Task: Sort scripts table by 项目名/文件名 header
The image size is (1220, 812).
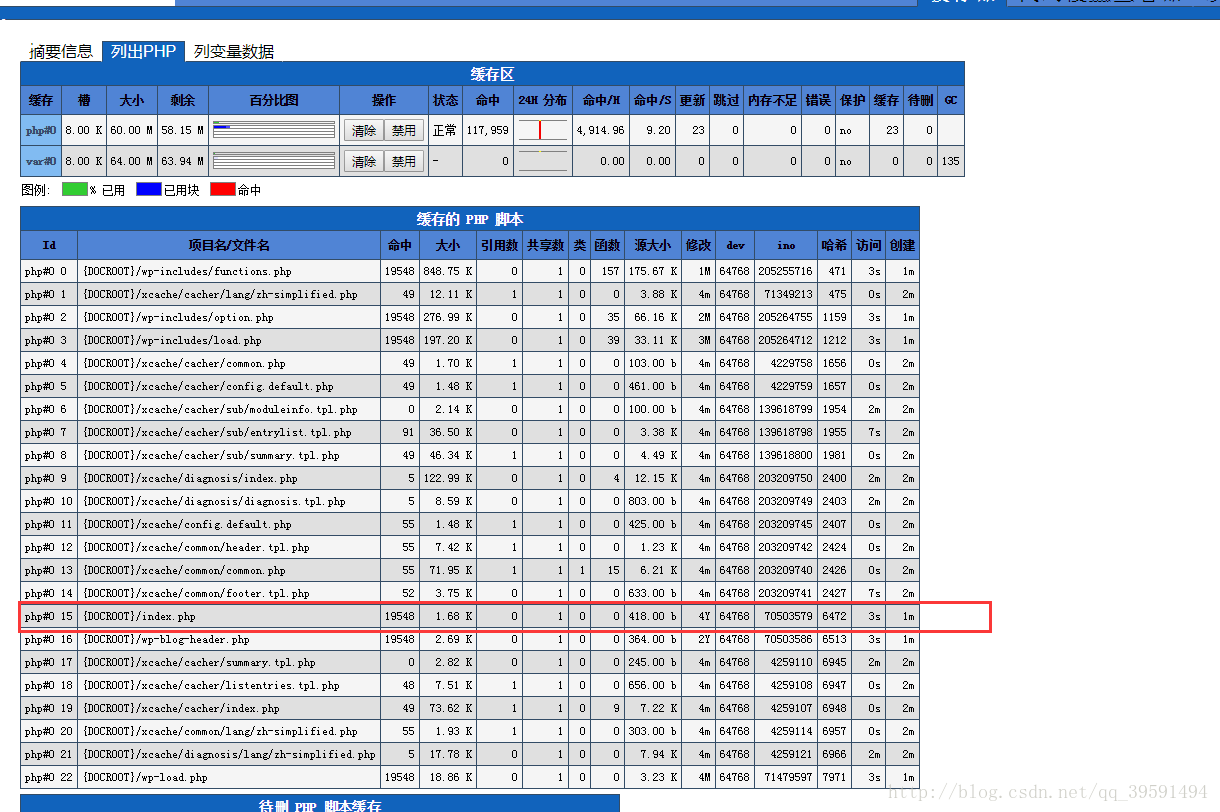Action: point(229,245)
